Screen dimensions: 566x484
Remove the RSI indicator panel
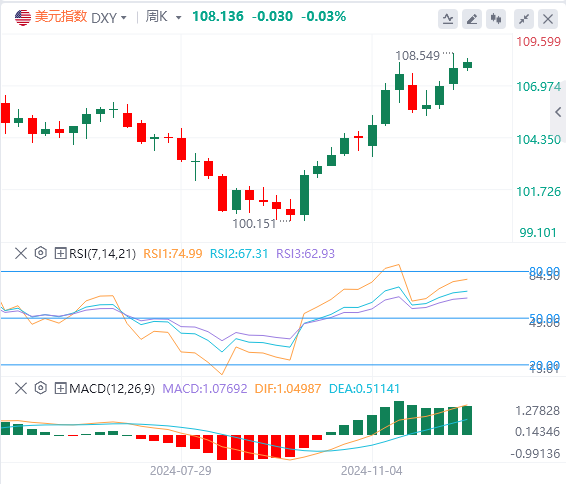pyautogui.click(x=21, y=253)
